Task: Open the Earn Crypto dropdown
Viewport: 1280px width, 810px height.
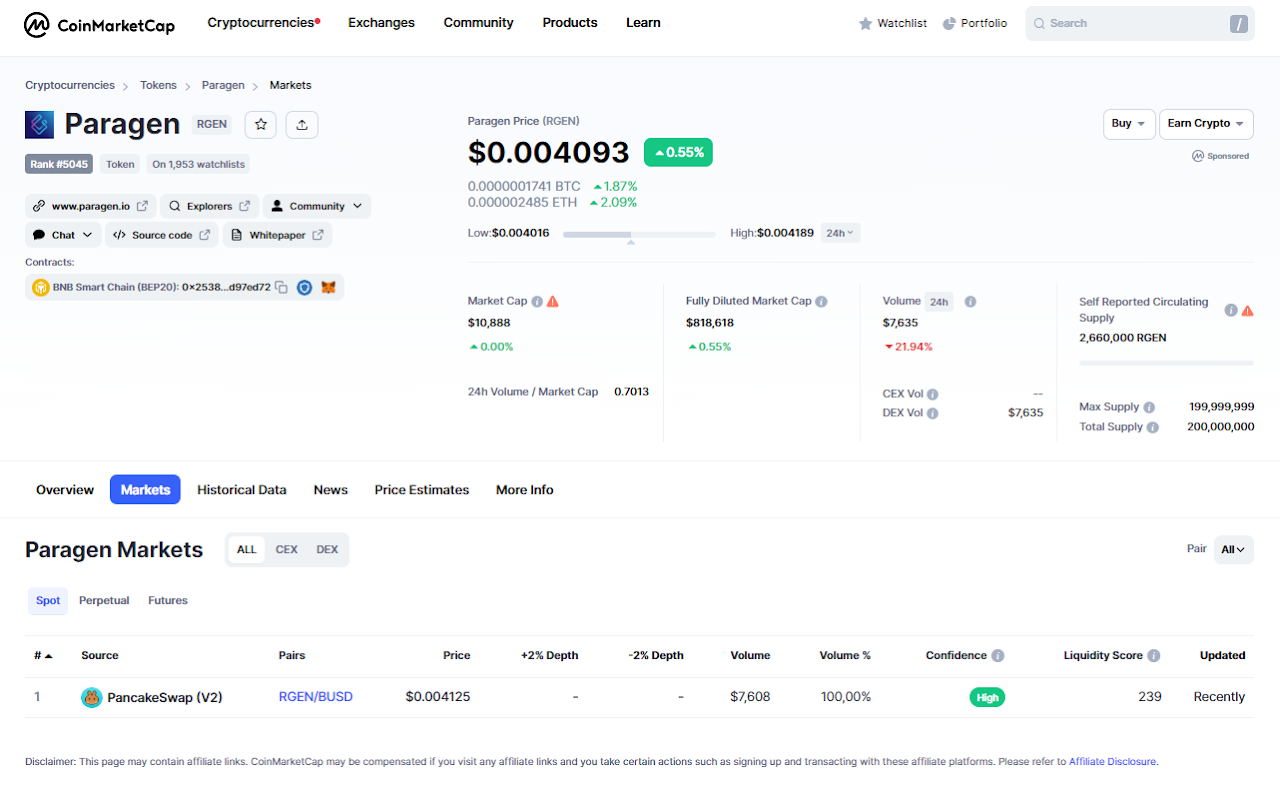Action: pos(1206,123)
